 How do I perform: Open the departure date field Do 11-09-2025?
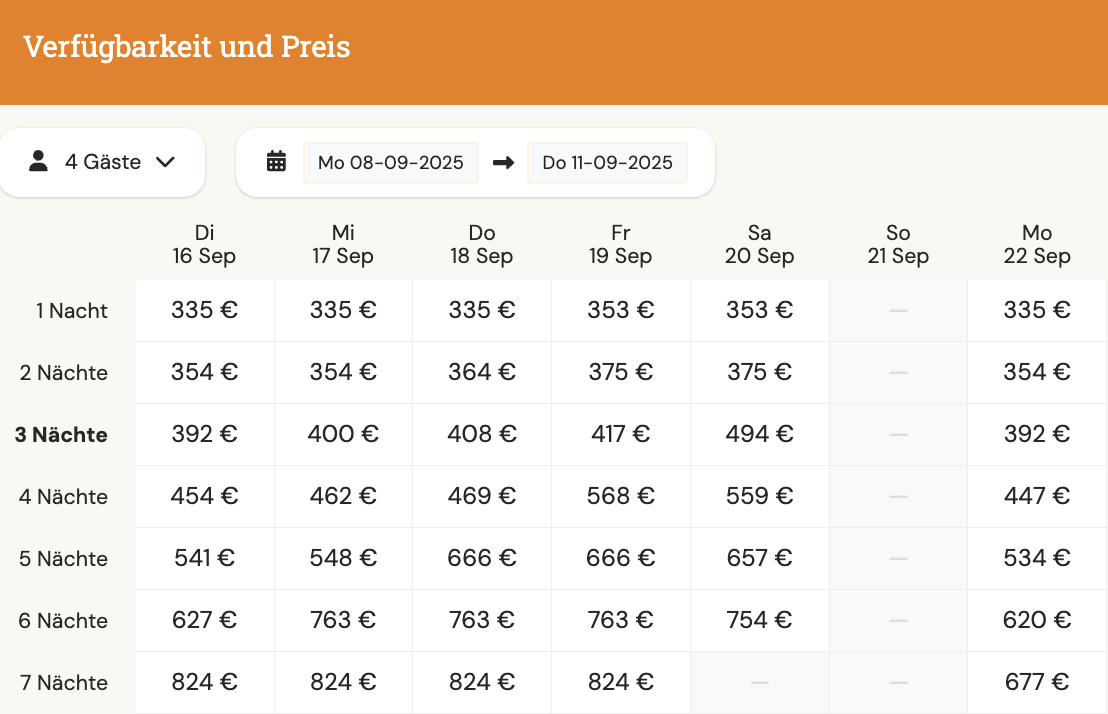coord(607,163)
